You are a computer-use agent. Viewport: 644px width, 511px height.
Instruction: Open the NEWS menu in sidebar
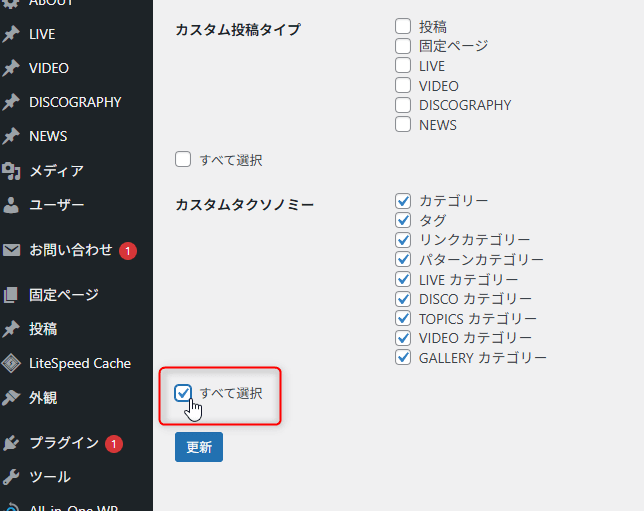pos(48,136)
